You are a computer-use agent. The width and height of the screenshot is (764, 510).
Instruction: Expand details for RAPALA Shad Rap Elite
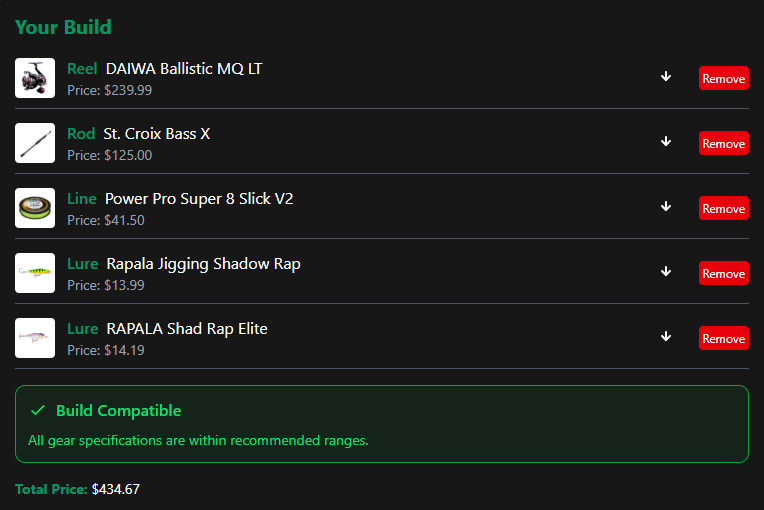click(x=666, y=337)
